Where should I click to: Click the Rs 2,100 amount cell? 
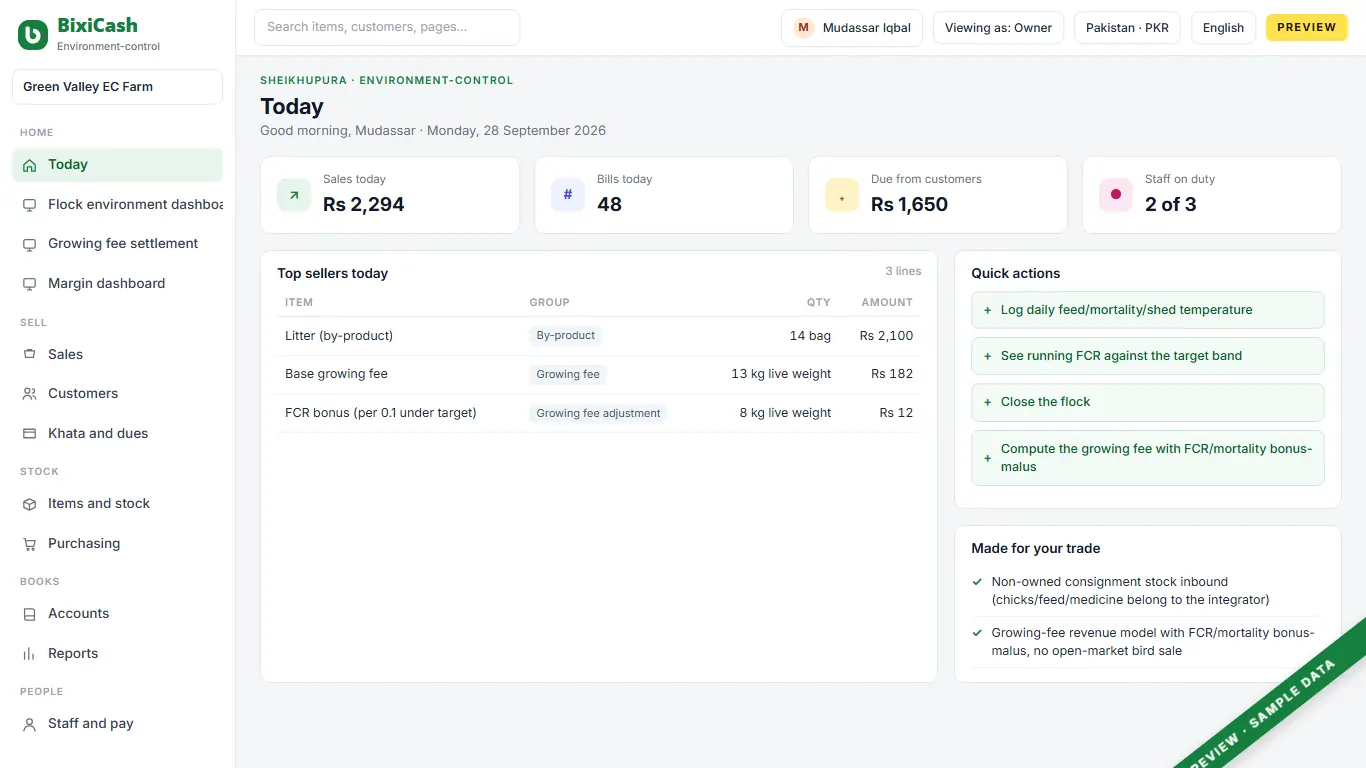(887, 336)
